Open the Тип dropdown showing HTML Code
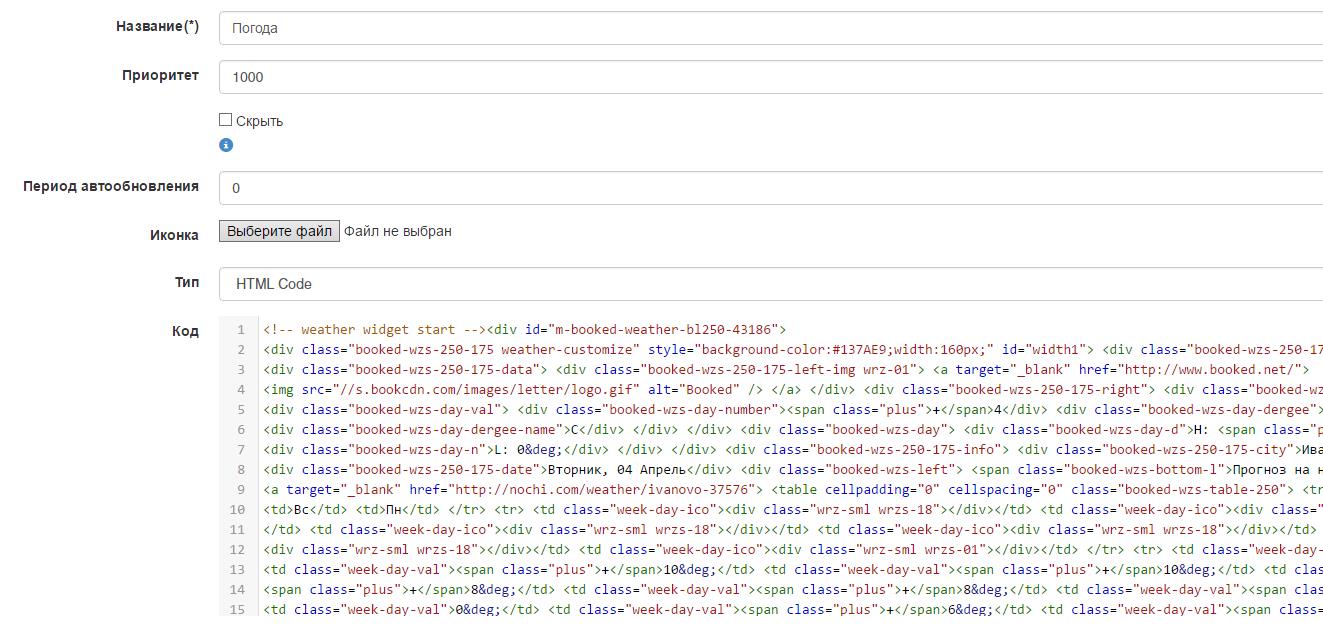The width and height of the screenshot is (1323, 639). point(770,284)
